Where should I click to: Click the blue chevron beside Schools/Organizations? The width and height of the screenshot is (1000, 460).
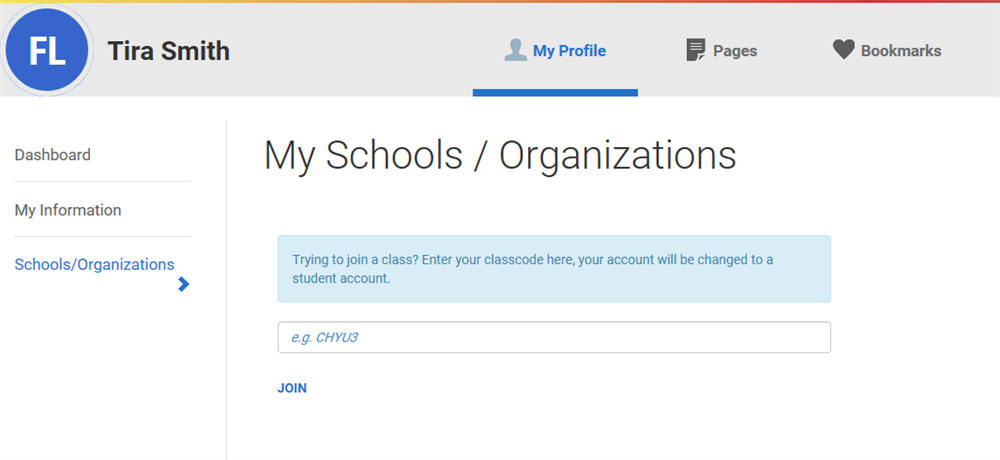tap(184, 284)
